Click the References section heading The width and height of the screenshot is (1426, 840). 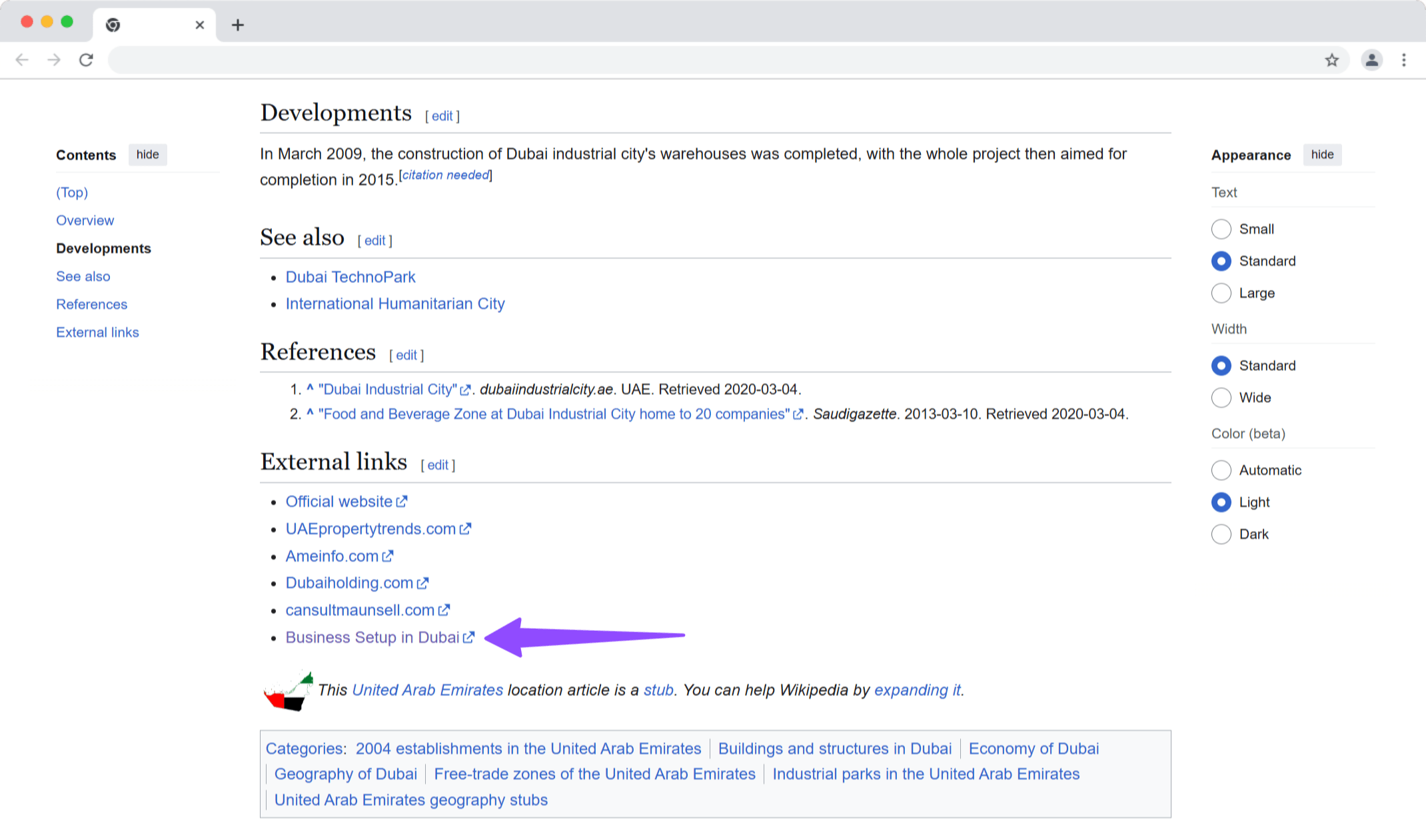click(318, 352)
